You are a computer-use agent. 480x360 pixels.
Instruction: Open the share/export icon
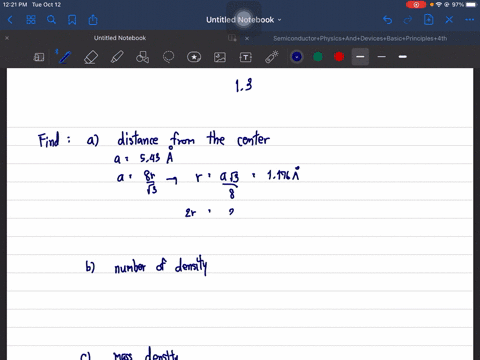[x=93, y=20]
